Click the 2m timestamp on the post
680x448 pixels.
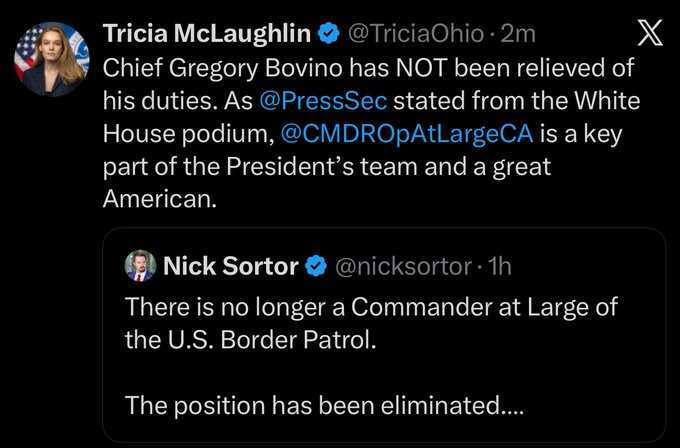click(x=517, y=35)
